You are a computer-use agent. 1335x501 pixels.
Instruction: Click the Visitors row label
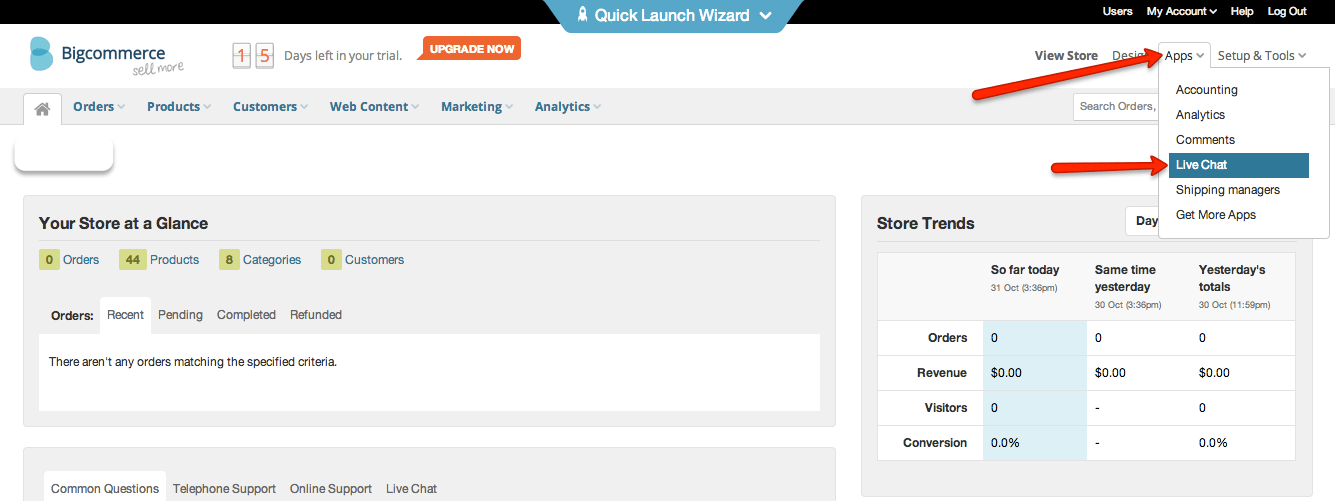coord(946,408)
